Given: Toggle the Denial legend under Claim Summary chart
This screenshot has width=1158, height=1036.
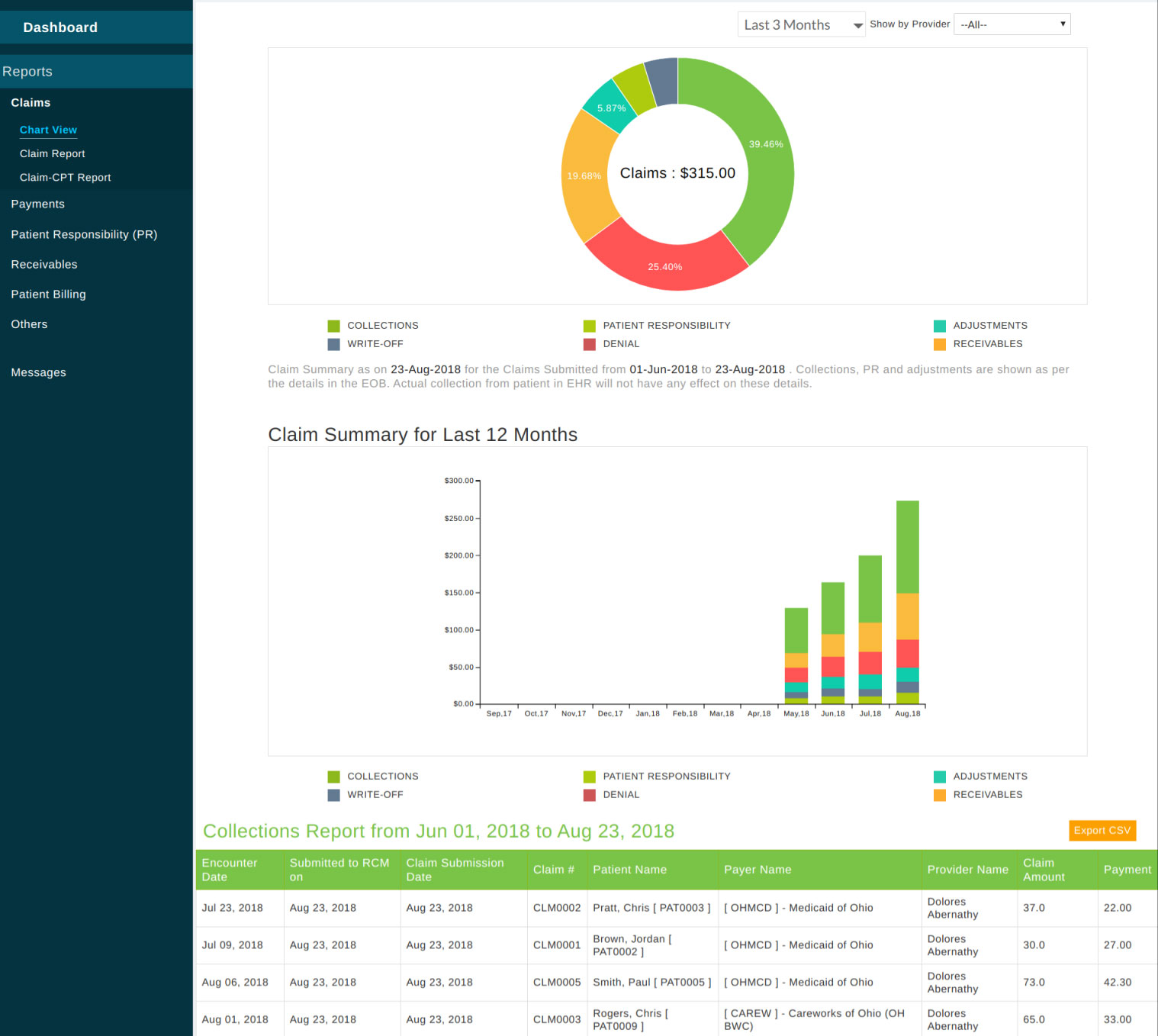Looking at the screenshot, I should point(589,795).
